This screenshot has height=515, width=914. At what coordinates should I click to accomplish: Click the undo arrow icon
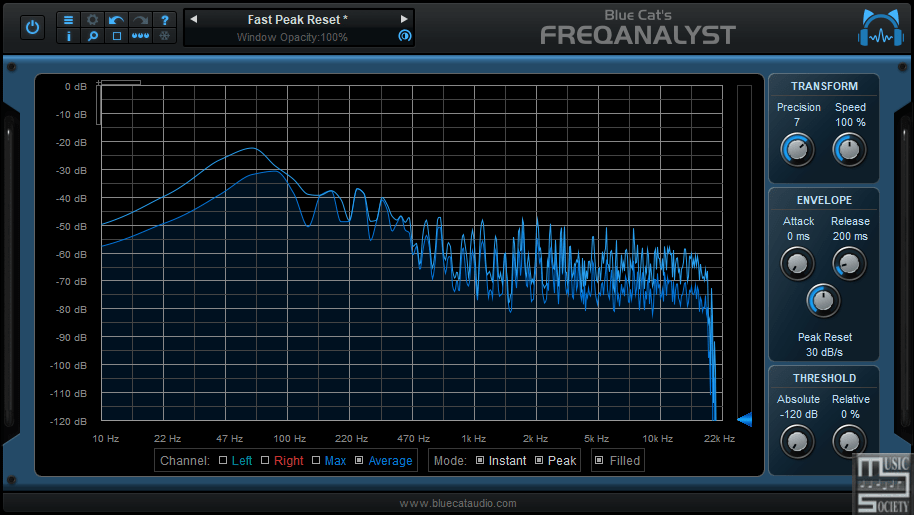point(116,20)
